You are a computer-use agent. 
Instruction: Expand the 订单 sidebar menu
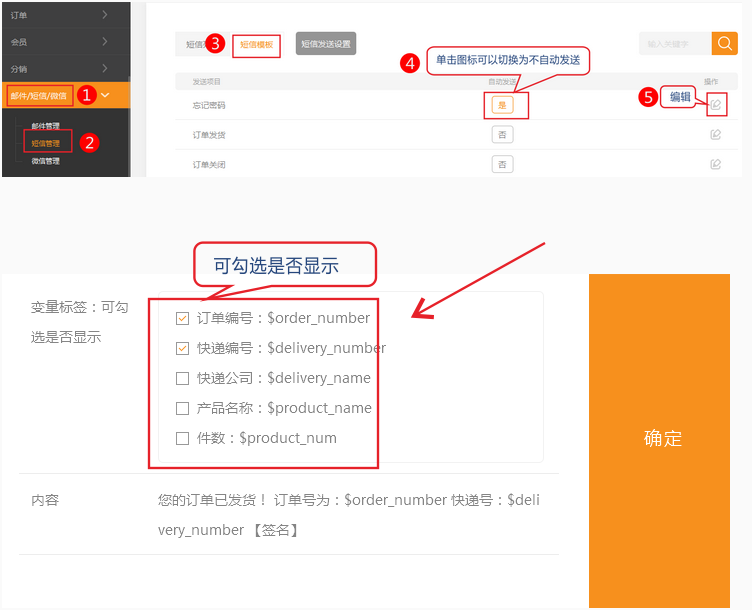tap(65, 15)
